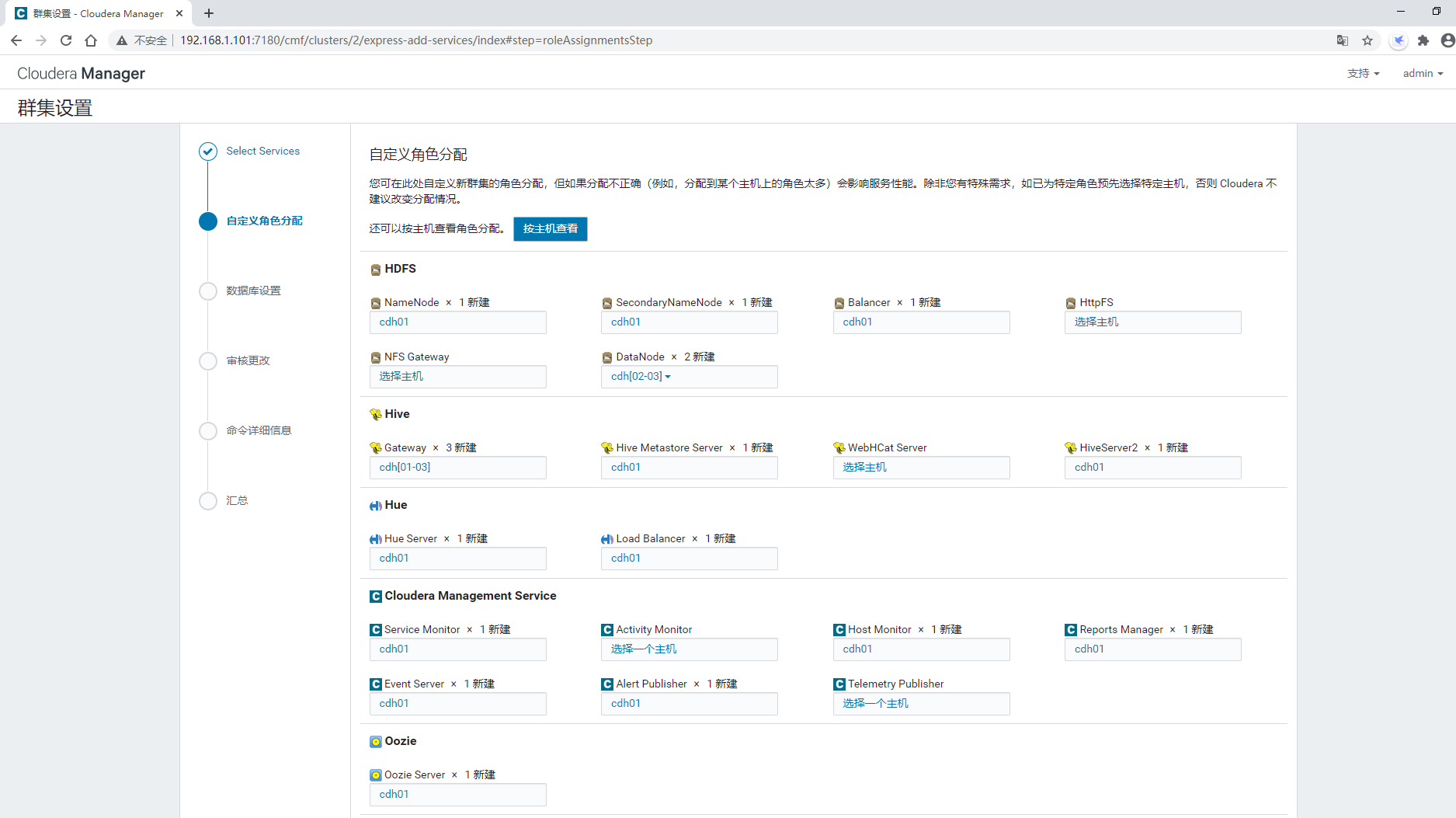Click Load Balancer cdh01 host field
The height and width of the screenshot is (818, 1456).
[689, 559]
